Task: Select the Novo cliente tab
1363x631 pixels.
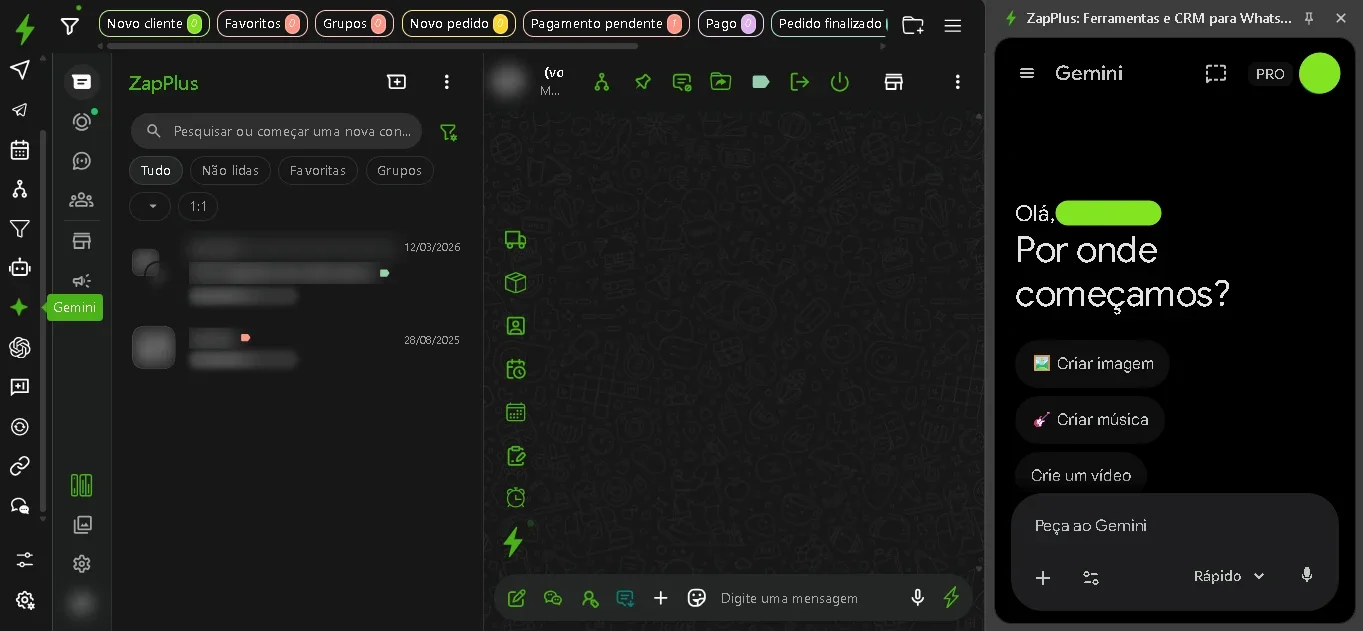Action: pyautogui.click(x=154, y=23)
